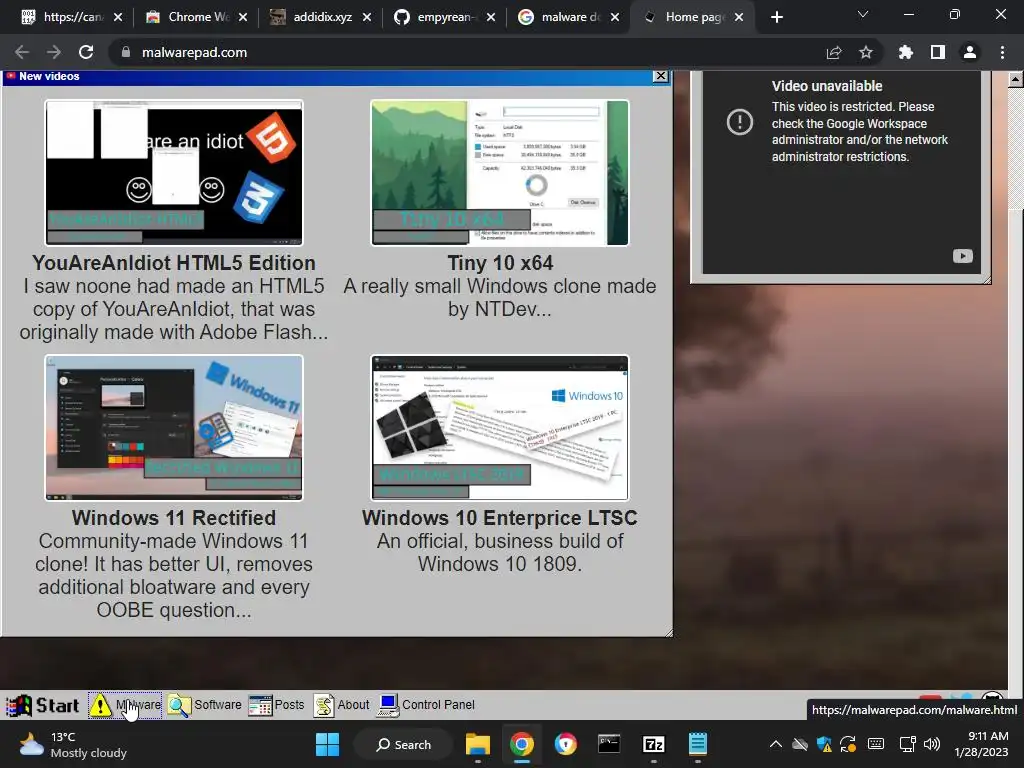The image size is (1024, 768).
Task: View site information via the lock icon
Action: coord(126,52)
